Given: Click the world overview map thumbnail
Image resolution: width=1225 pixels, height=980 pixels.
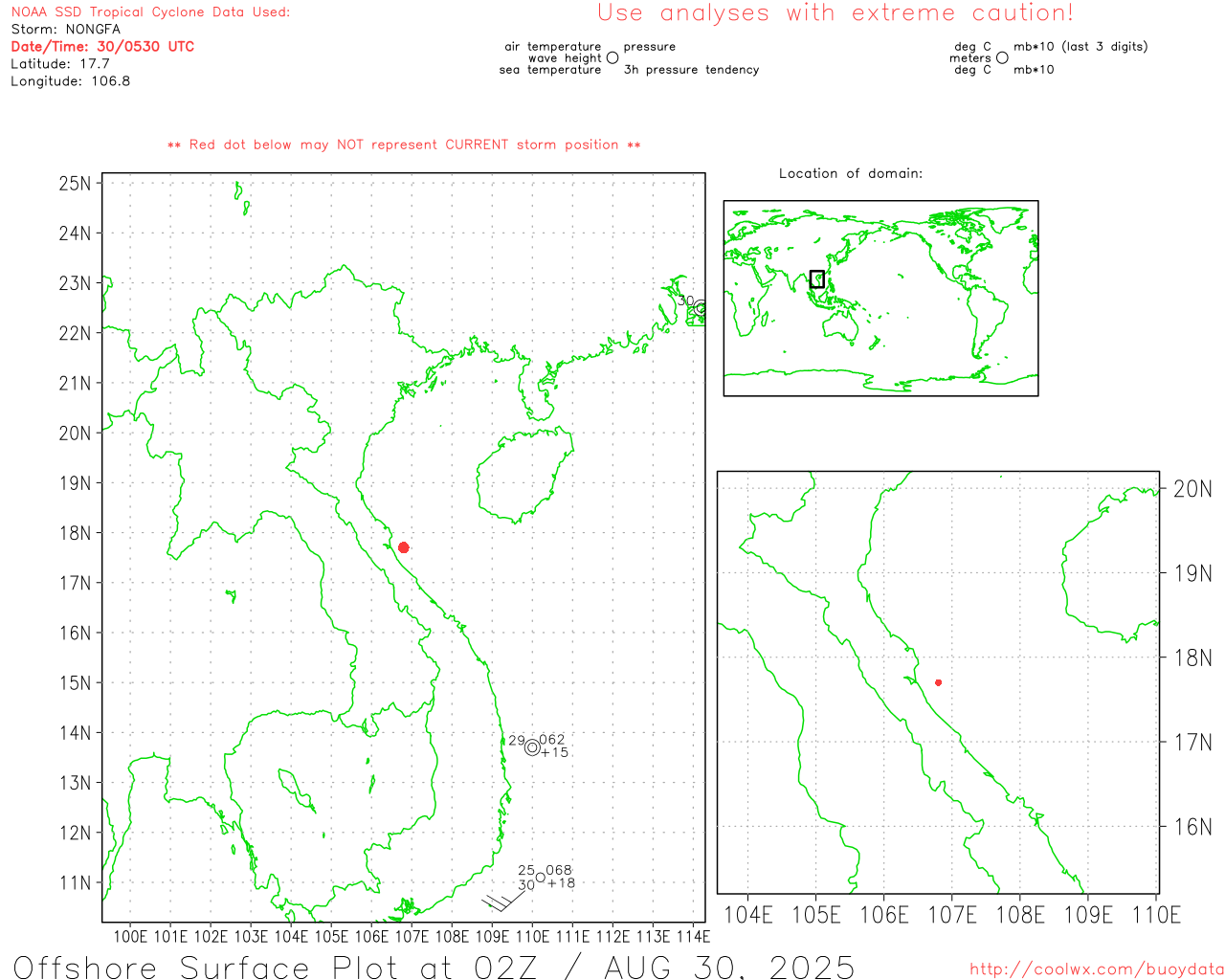Looking at the screenshot, I should click(x=880, y=299).
